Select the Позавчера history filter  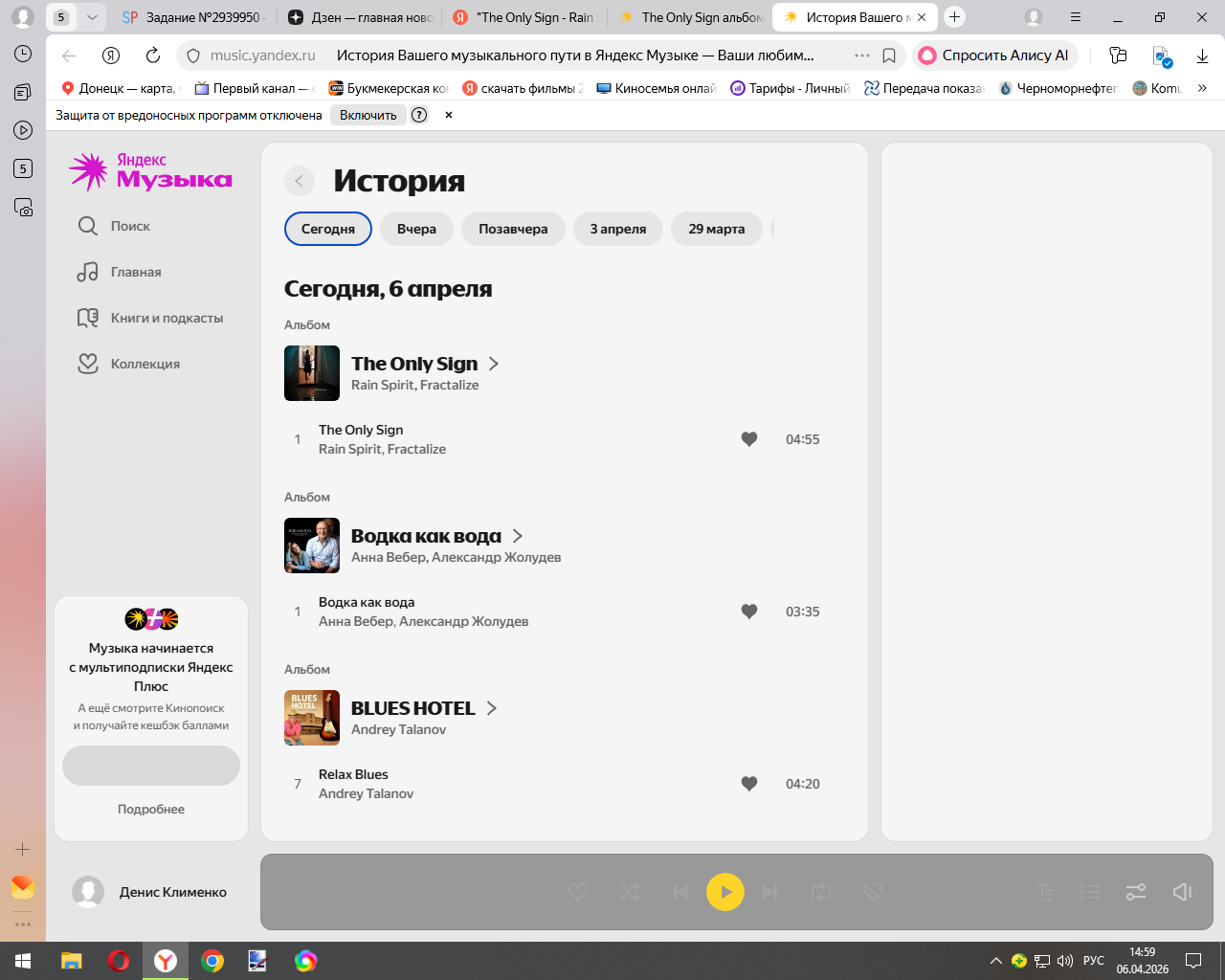(x=513, y=229)
